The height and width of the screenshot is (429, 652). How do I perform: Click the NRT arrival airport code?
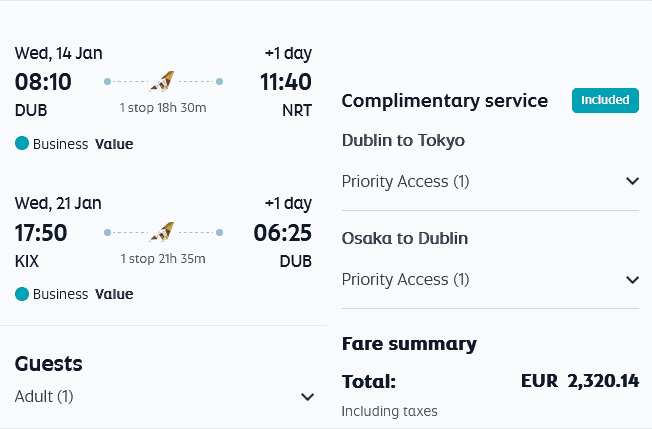pos(297,110)
